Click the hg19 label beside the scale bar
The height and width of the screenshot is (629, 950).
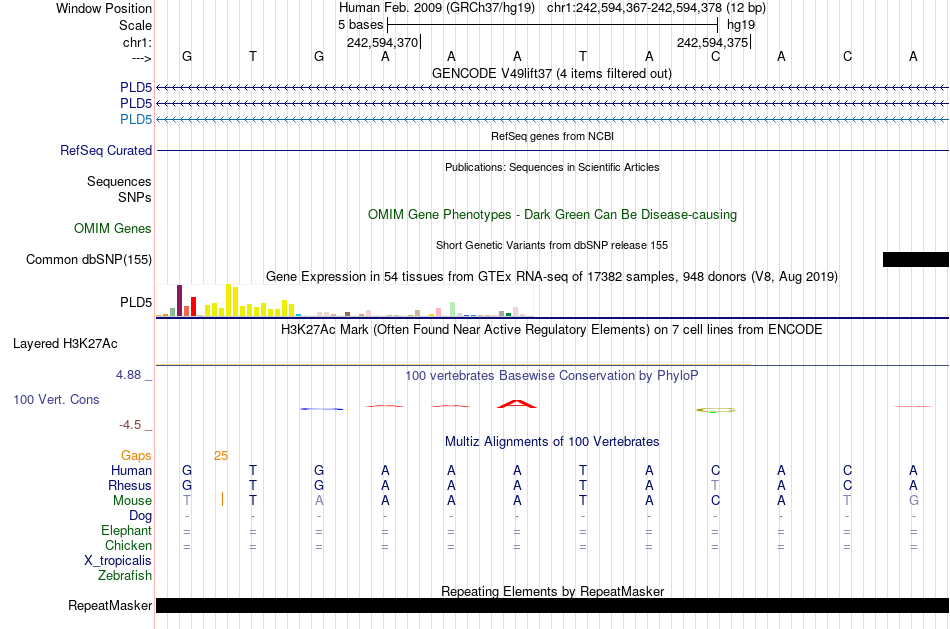click(x=741, y=25)
